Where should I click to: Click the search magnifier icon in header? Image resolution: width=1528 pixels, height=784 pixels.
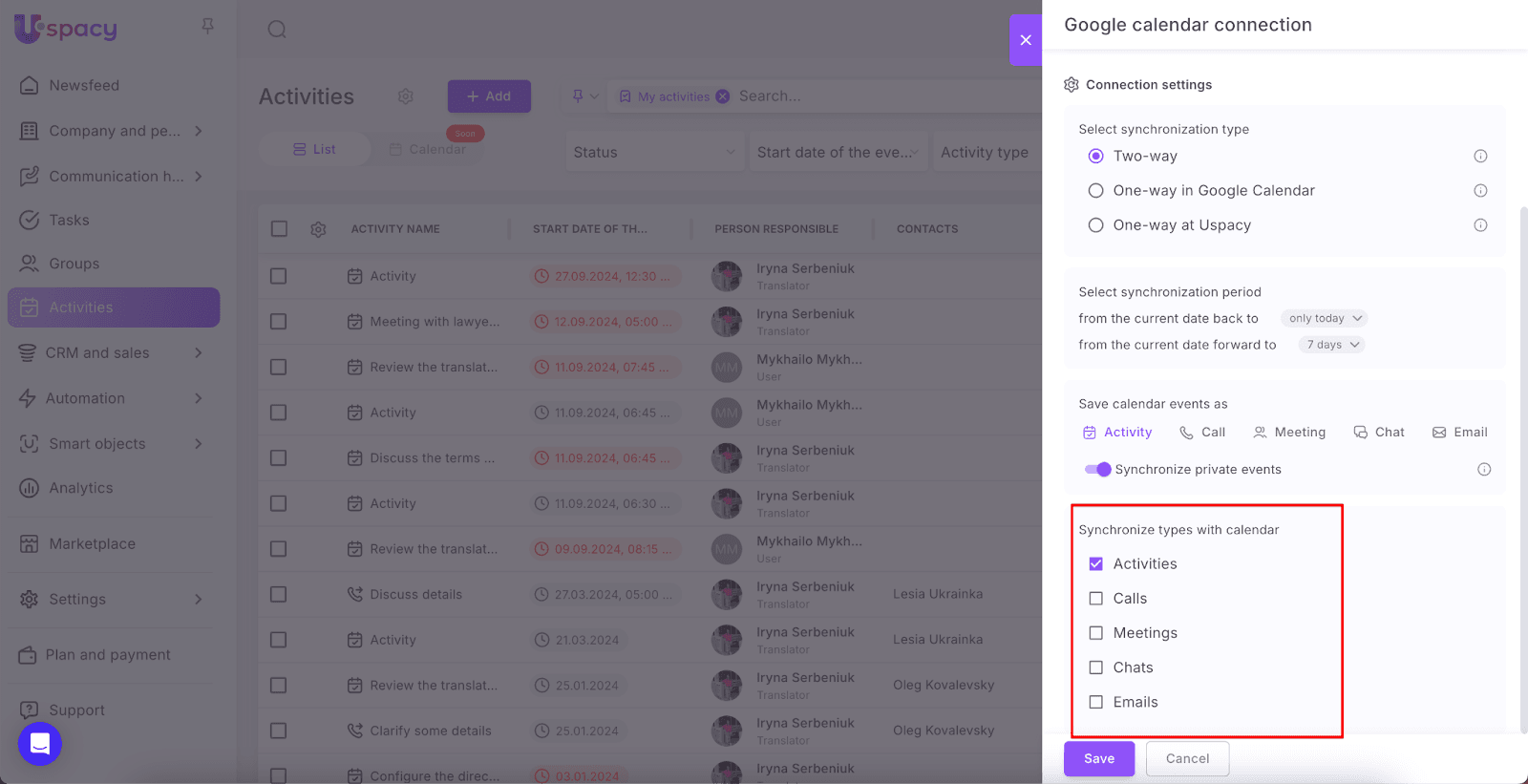[x=277, y=30]
